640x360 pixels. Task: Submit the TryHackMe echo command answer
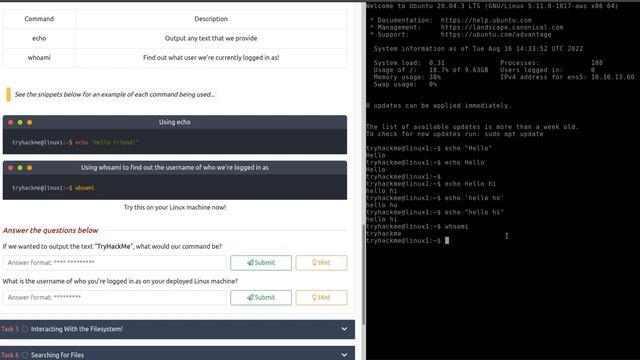261,262
